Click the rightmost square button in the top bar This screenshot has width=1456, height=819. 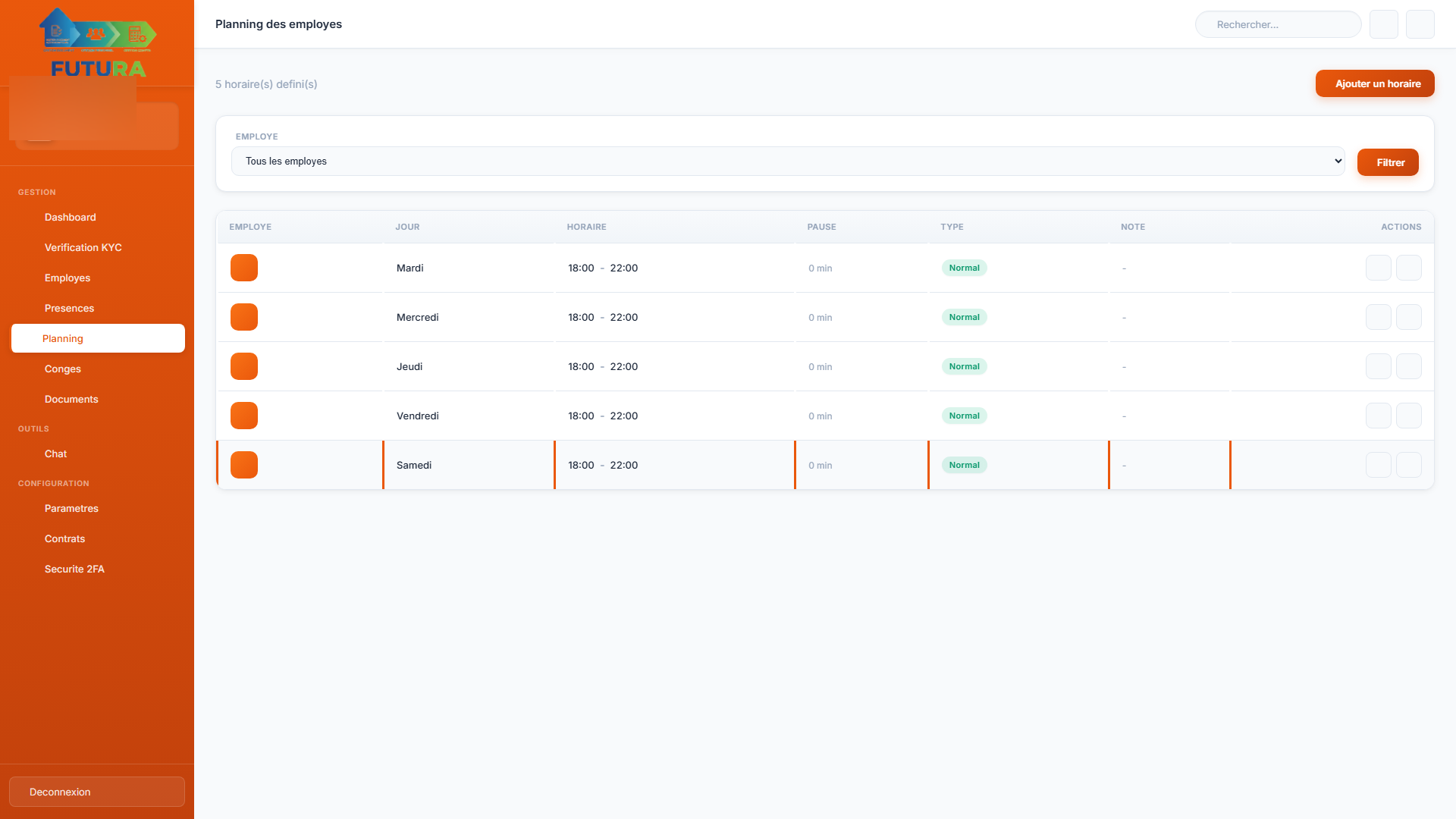click(x=1420, y=24)
